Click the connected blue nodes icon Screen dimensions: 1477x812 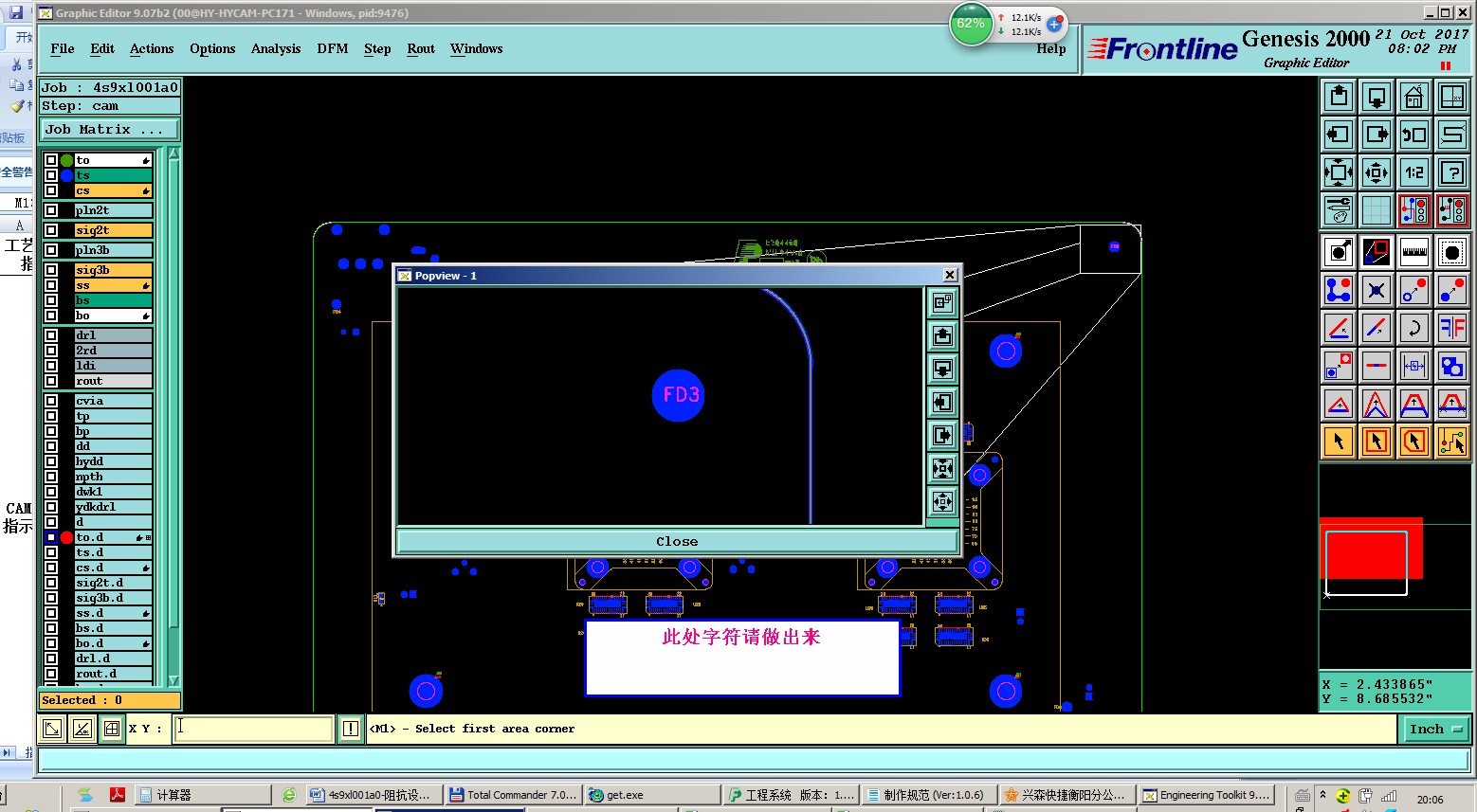point(1339,290)
